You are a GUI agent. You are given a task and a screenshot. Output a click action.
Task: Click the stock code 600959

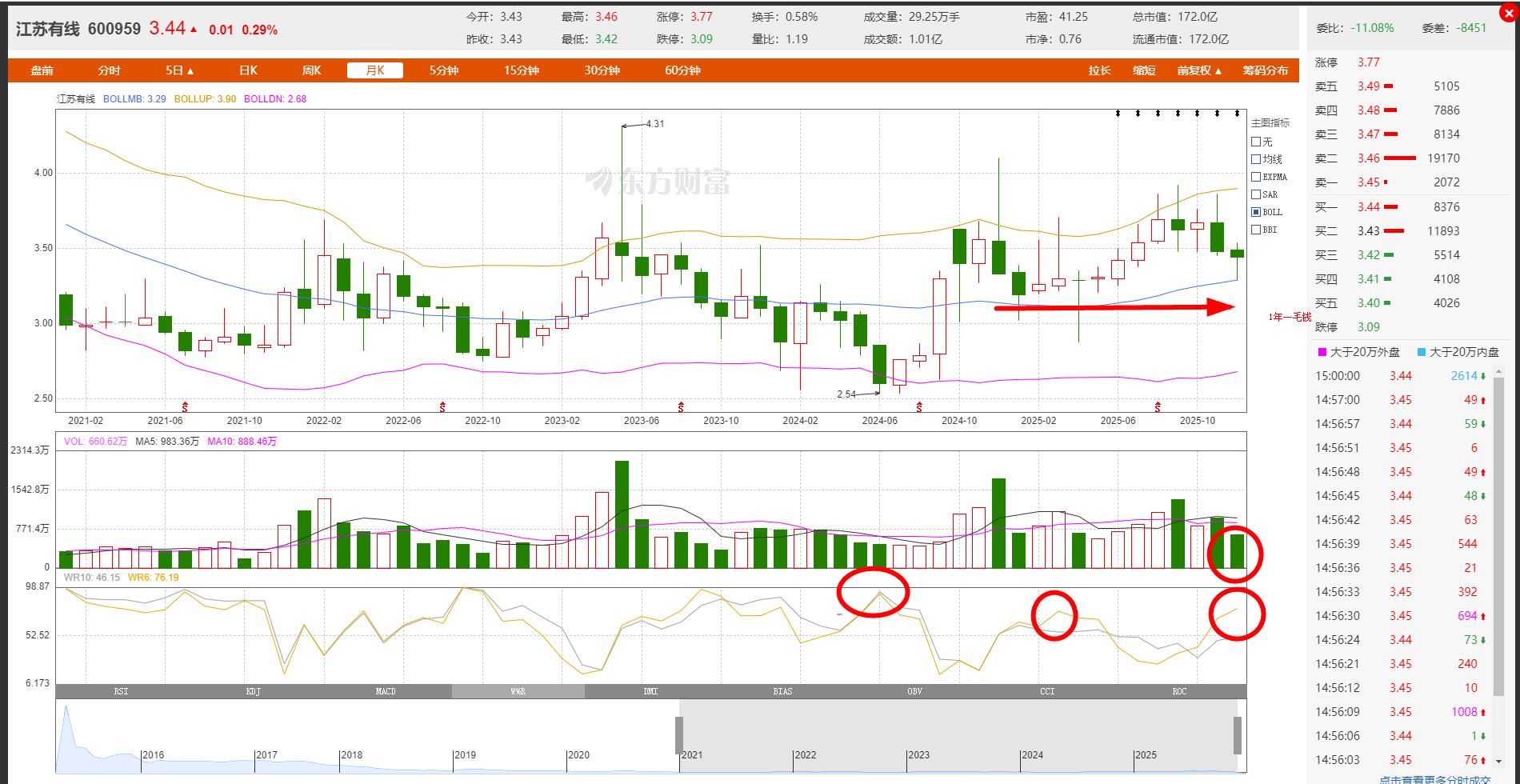tap(114, 29)
